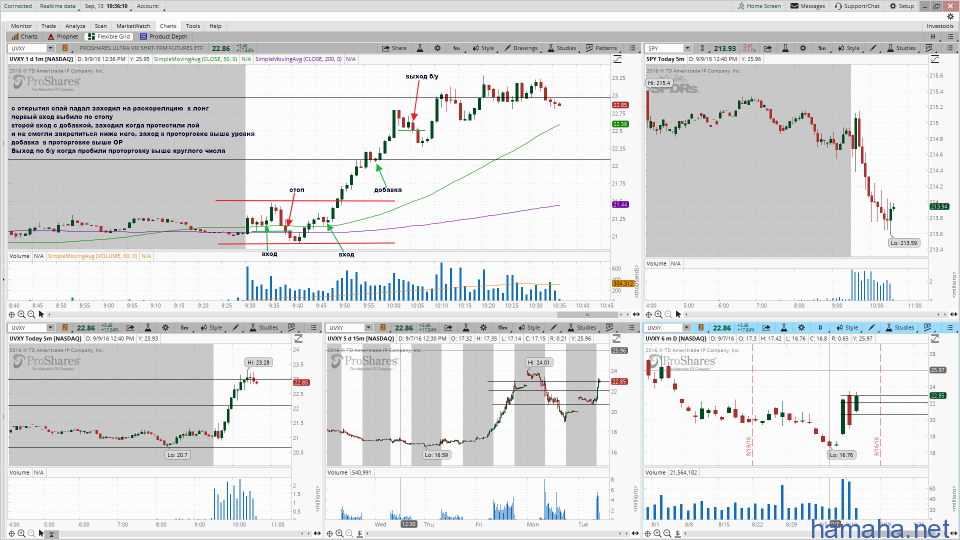
Task: Open Studies in the UVXY Today 5m chart
Action: click(x=264, y=328)
